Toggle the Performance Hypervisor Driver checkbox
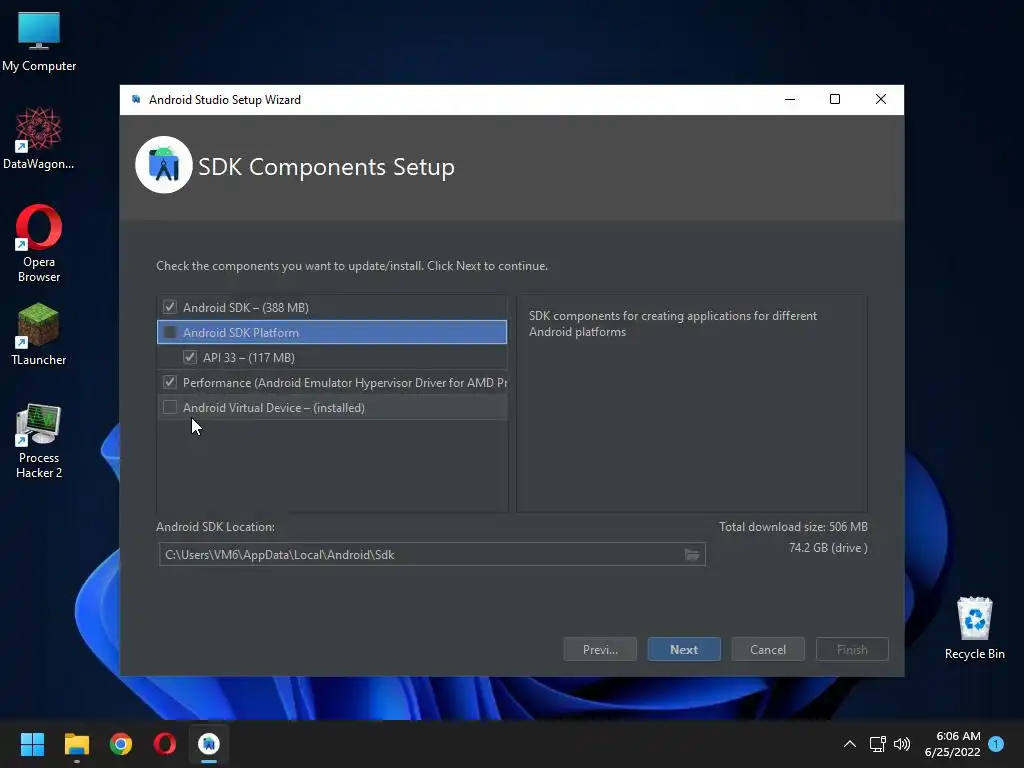This screenshot has height=768, width=1024. 170,382
